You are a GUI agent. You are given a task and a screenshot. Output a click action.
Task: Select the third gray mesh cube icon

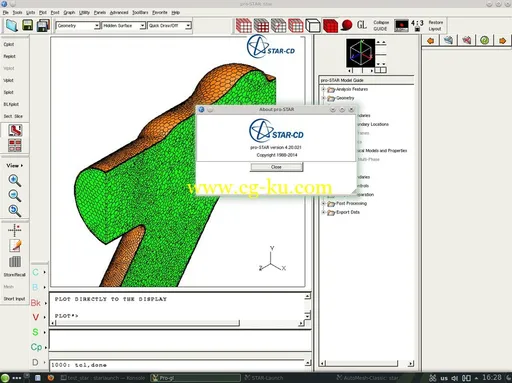tap(278, 25)
